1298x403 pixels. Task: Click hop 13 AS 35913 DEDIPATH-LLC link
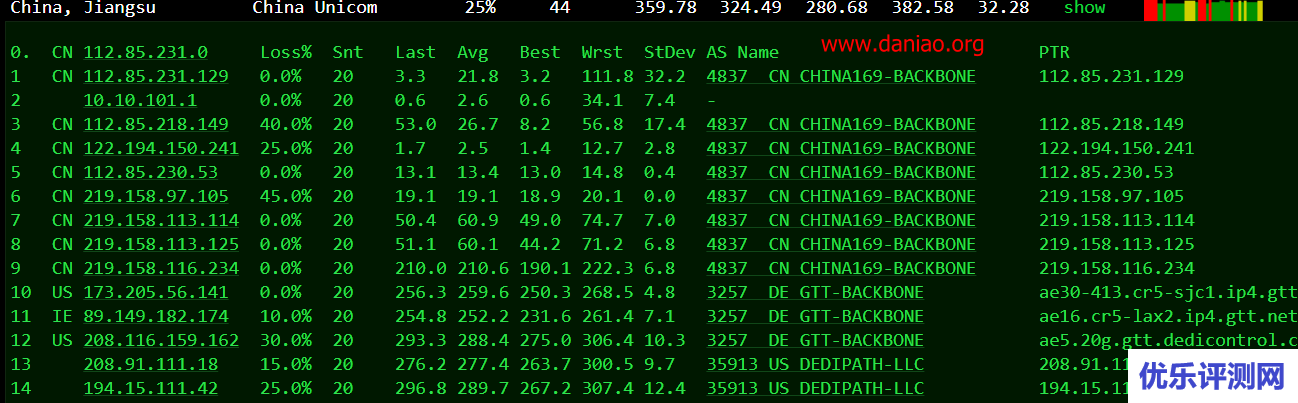[x=815, y=364]
